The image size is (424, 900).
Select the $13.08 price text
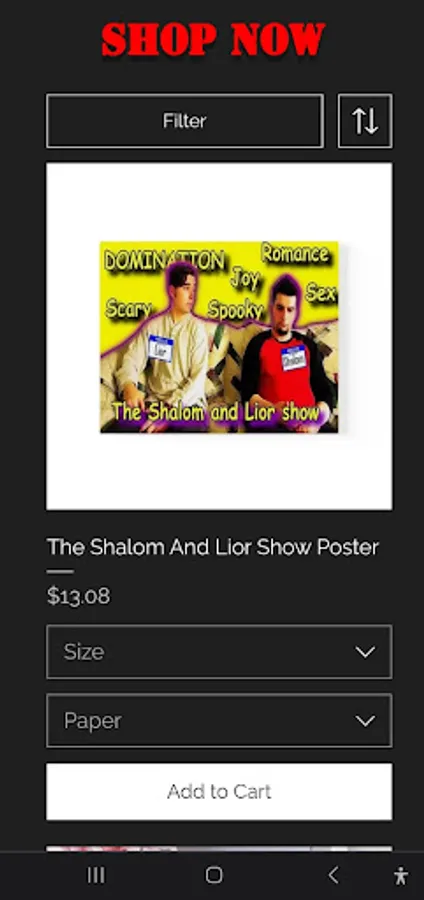(79, 596)
